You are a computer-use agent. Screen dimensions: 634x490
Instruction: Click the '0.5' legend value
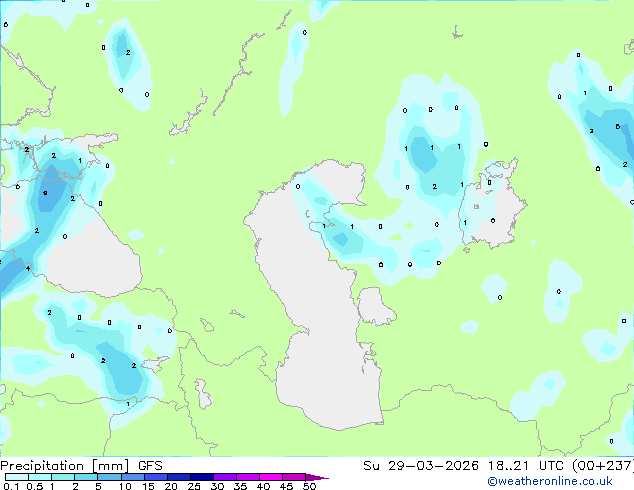35,486
